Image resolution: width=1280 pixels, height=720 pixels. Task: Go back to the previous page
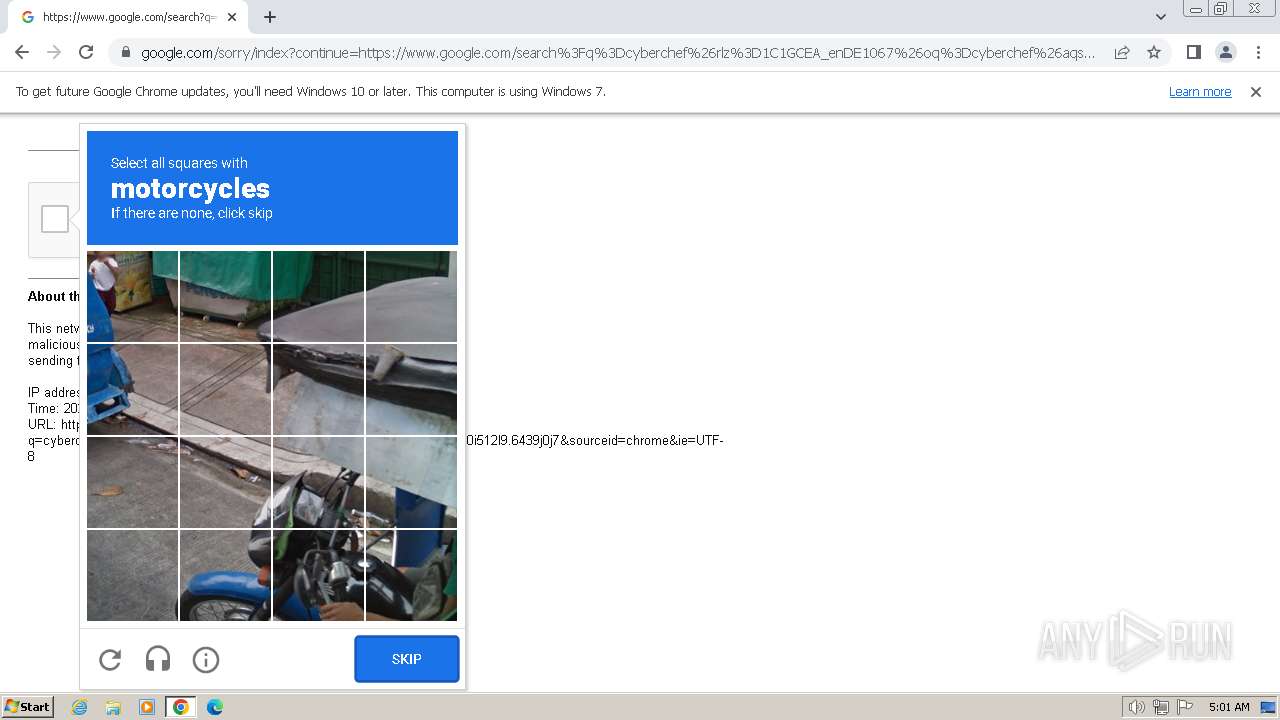[x=22, y=52]
